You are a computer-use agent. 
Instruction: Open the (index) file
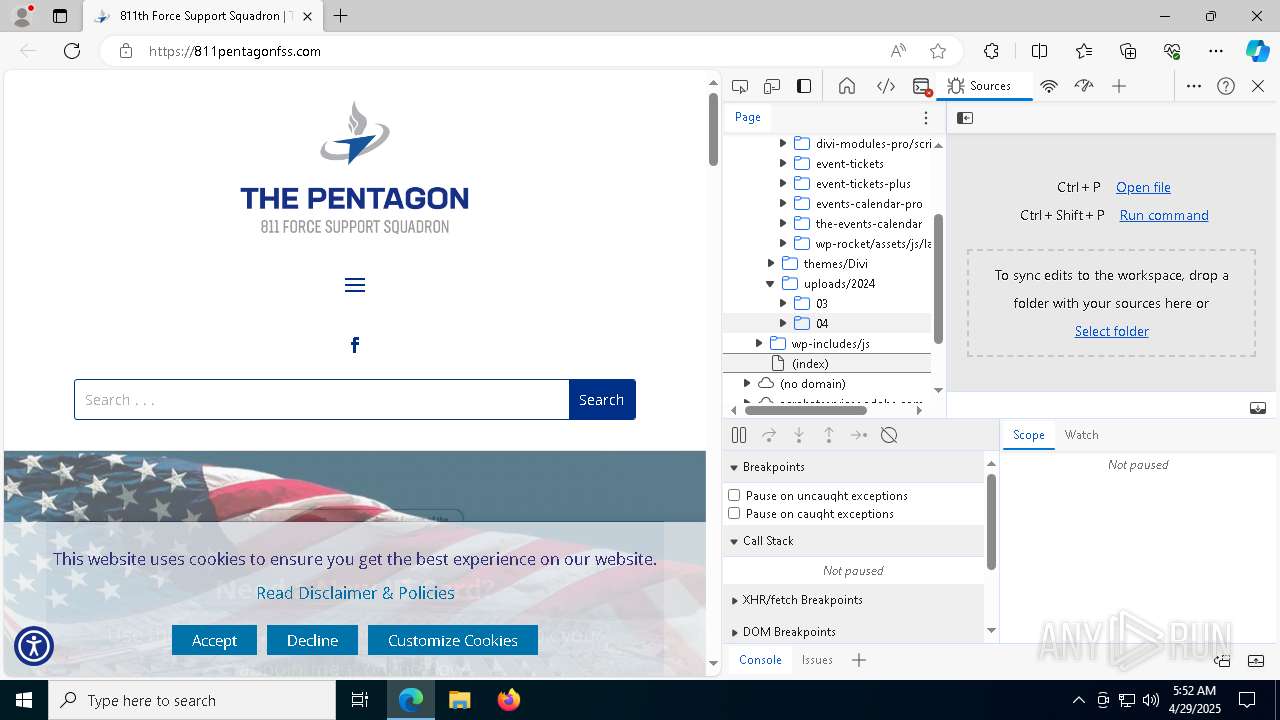coord(810,363)
